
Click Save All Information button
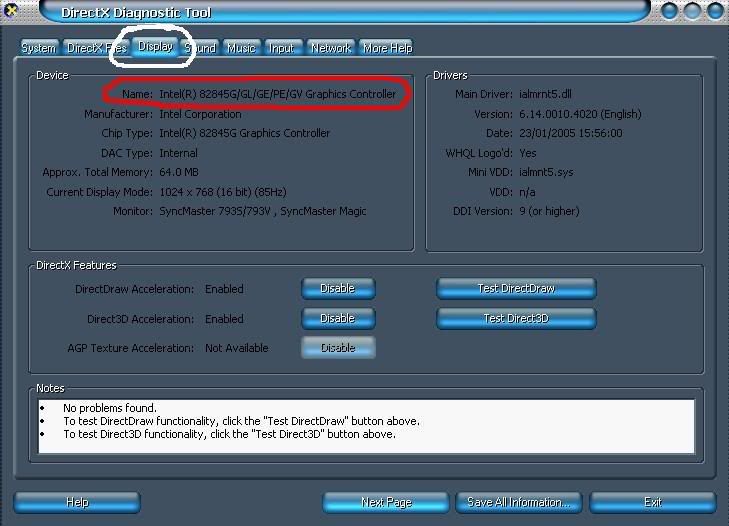pos(518,502)
